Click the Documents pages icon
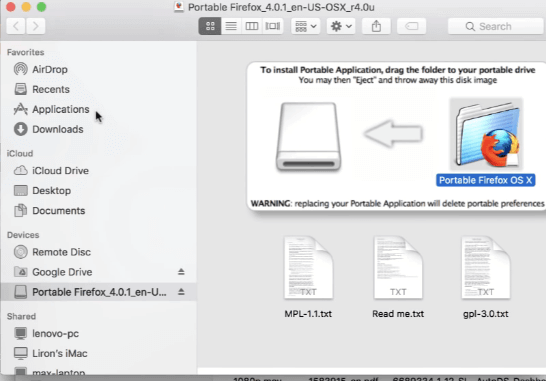The image size is (546, 381). click(21, 210)
